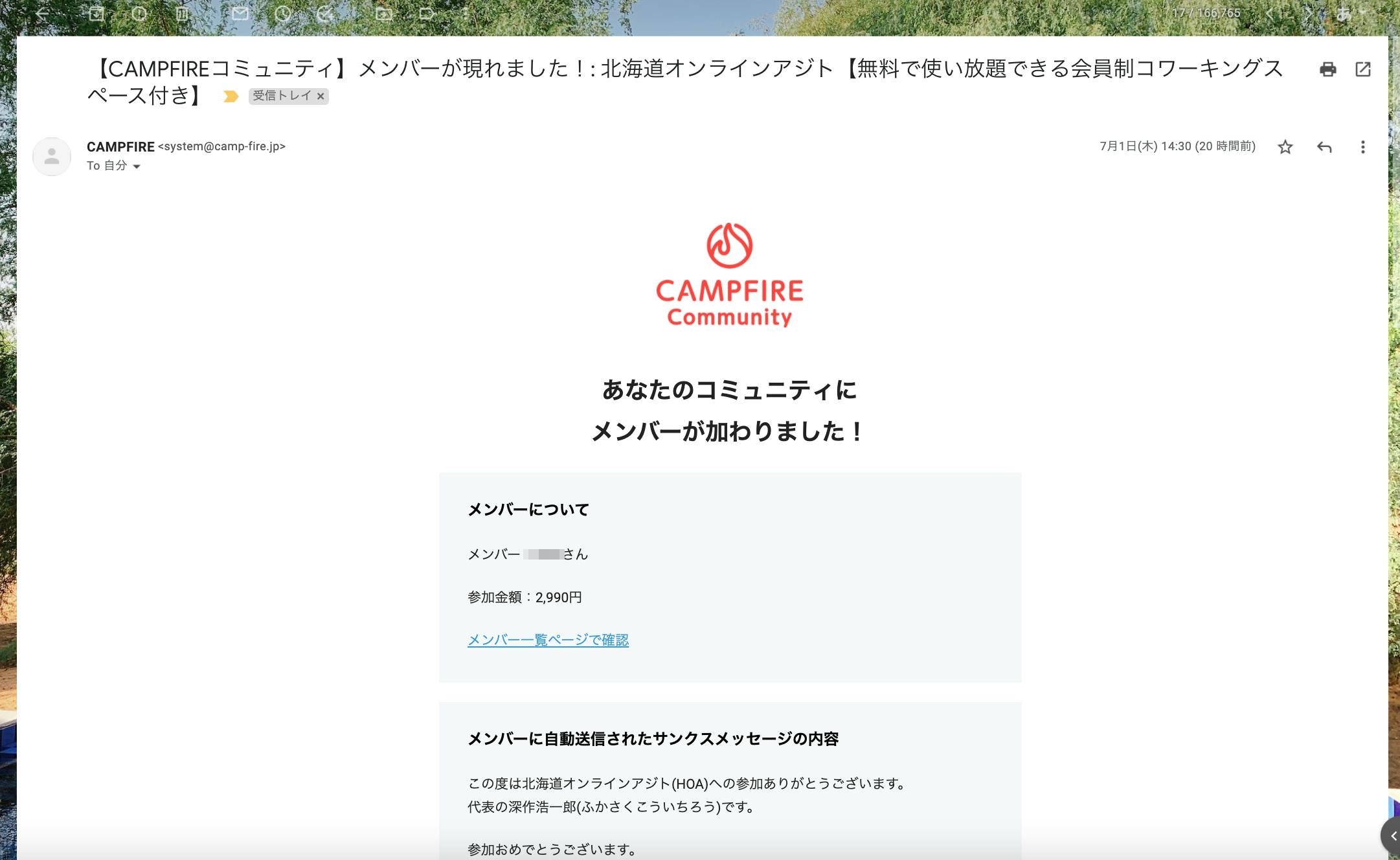Viewport: 1400px width, 860px height.
Task: Star this CAMPFIRE email
Action: click(1285, 147)
